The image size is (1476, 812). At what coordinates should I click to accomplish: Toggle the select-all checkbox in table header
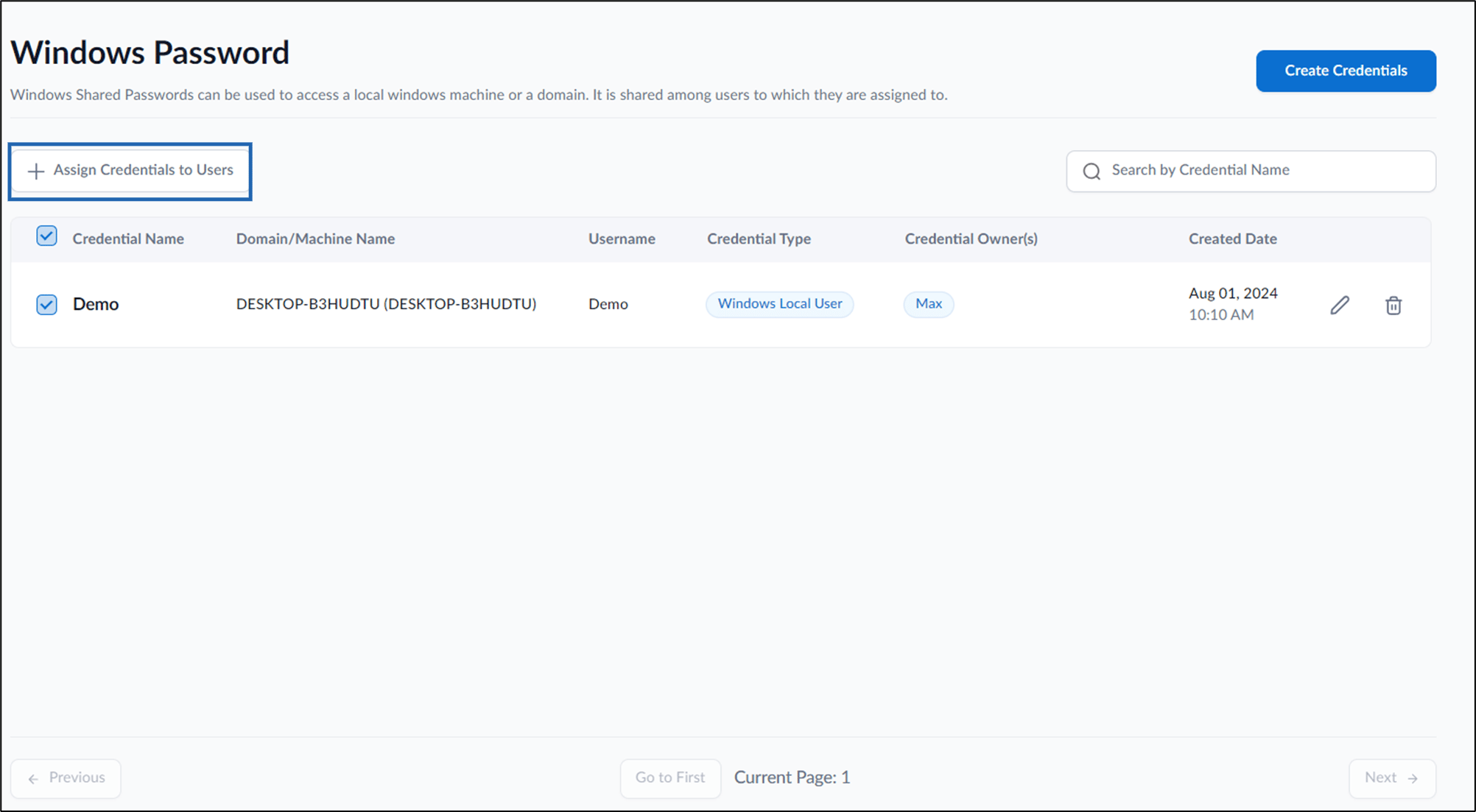[x=46, y=236]
